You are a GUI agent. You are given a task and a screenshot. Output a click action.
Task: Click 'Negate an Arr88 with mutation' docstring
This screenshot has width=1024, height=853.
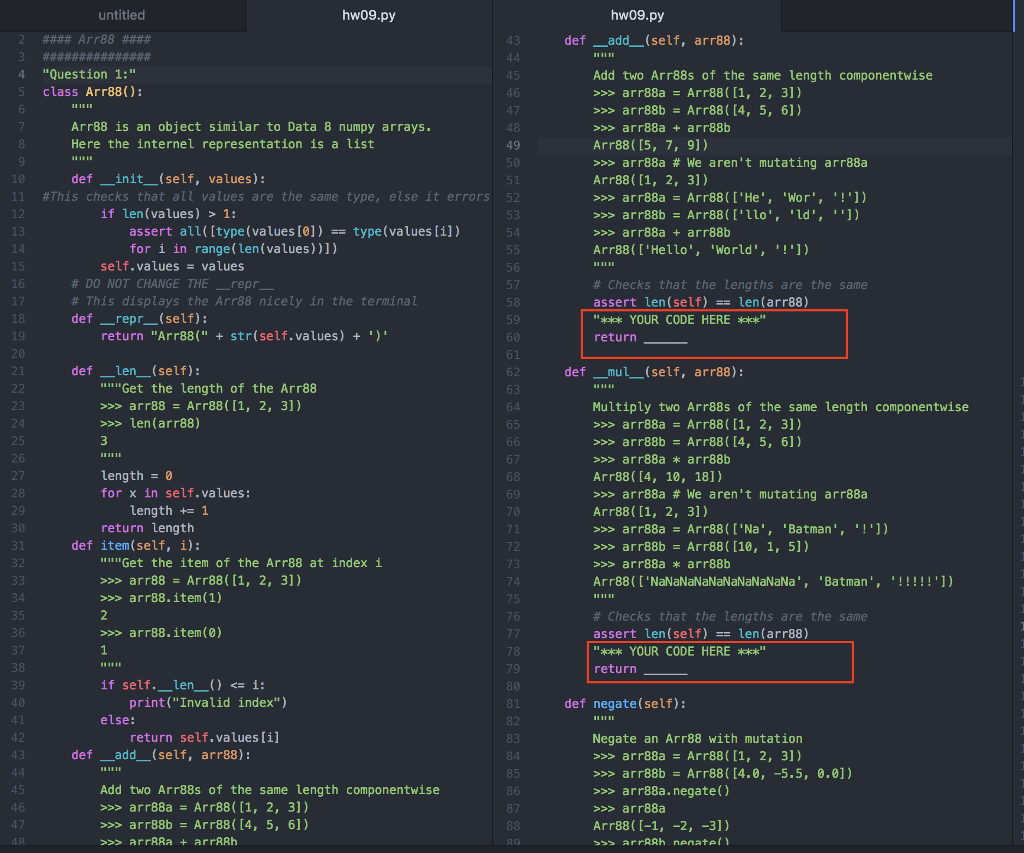click(x=697, y=739)
